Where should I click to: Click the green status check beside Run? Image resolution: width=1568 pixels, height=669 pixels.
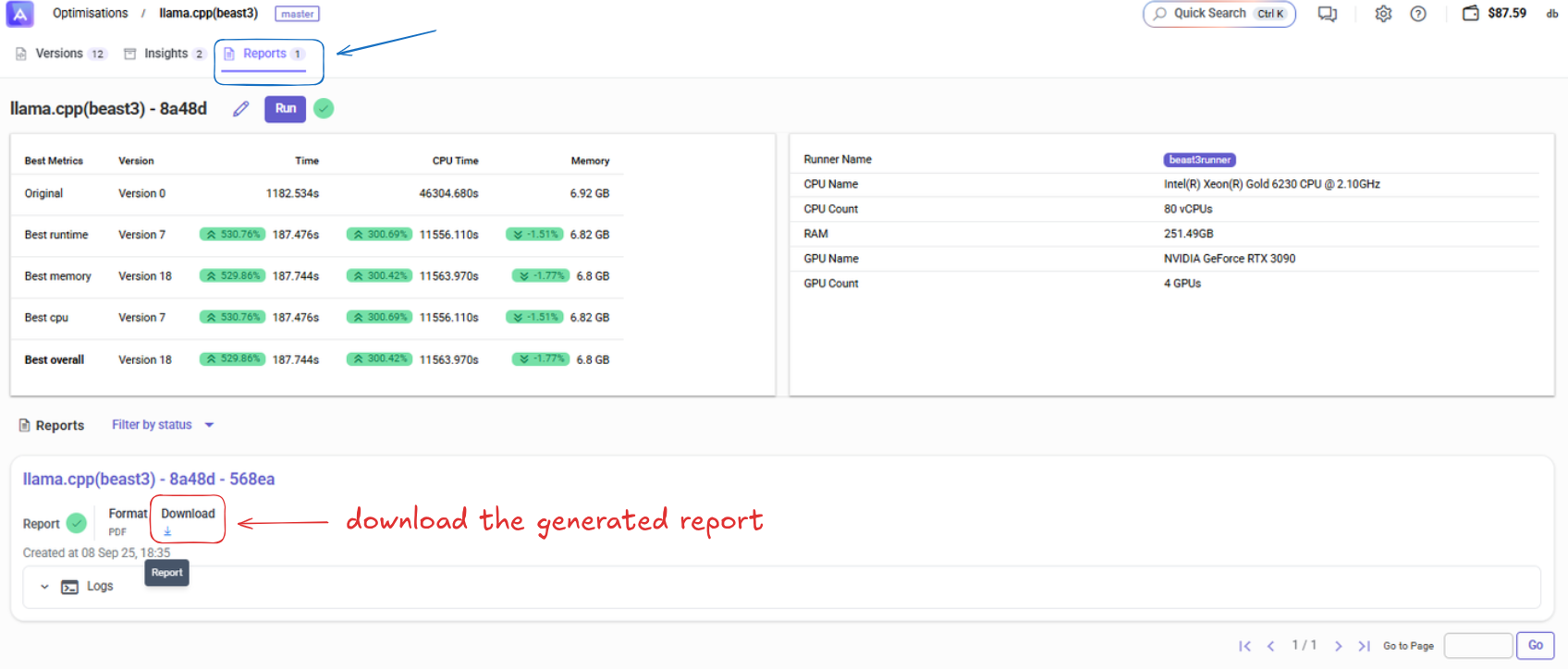[x=324, y=109]
